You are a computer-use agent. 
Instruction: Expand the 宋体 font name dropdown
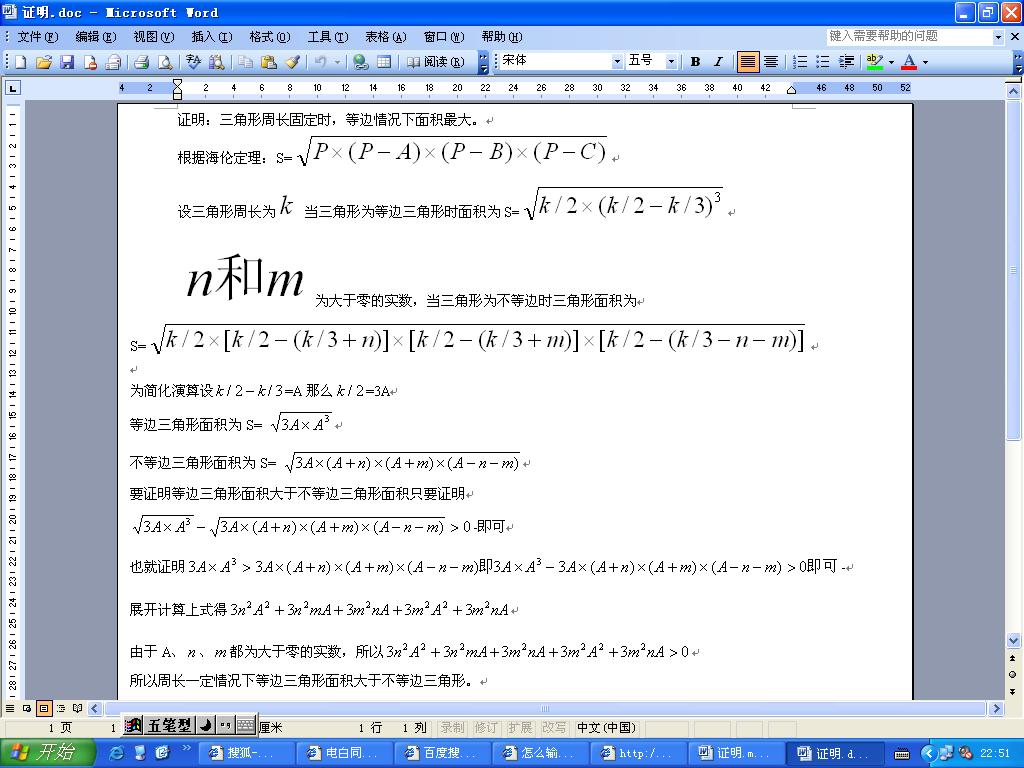(616, 62)
